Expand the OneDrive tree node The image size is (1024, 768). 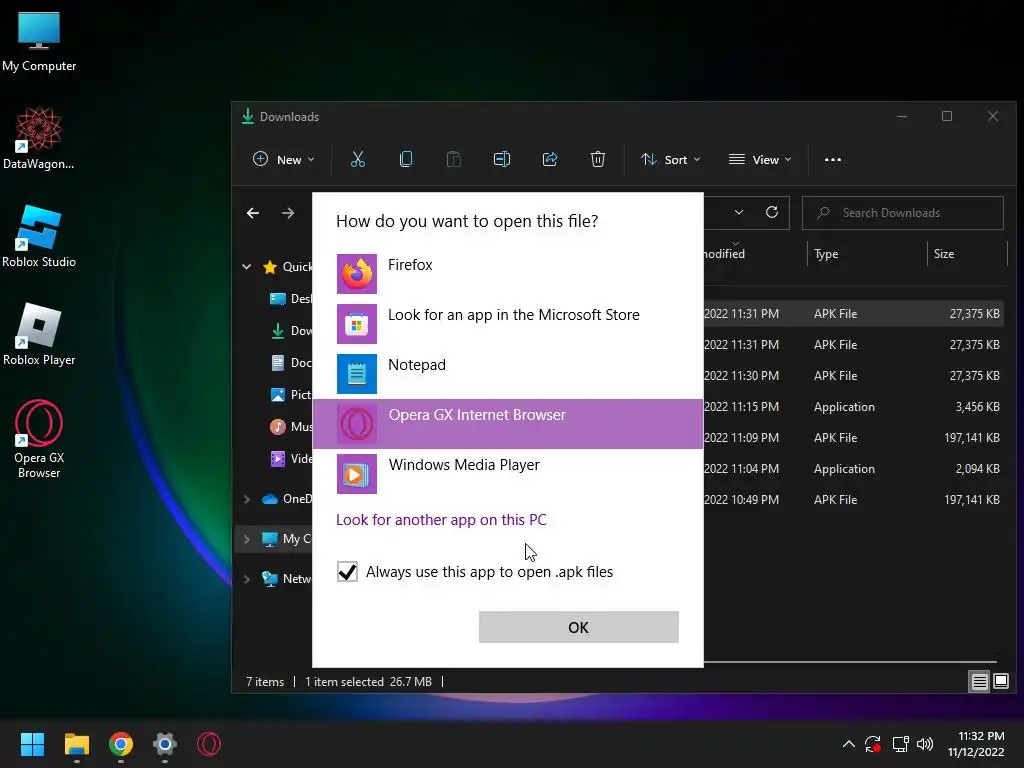[247, 499]
